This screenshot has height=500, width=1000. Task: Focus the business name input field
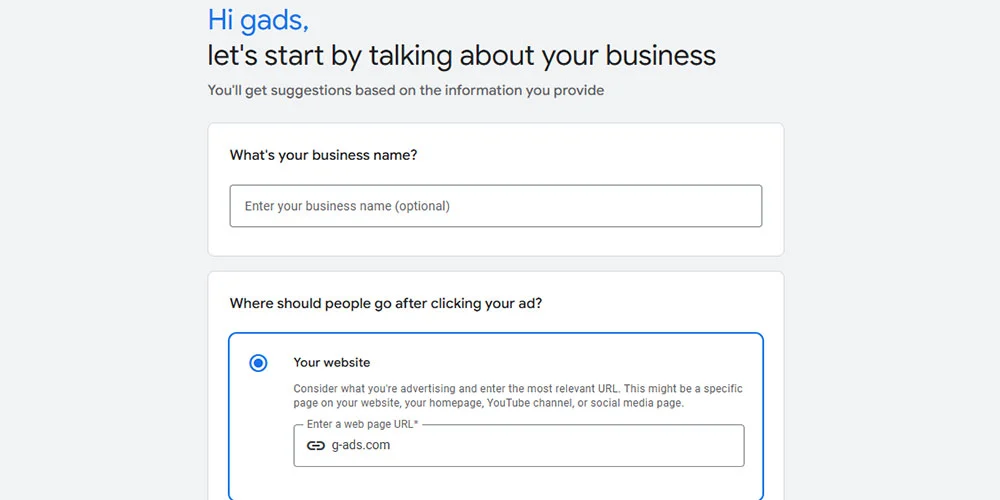[x=495, y=206]
